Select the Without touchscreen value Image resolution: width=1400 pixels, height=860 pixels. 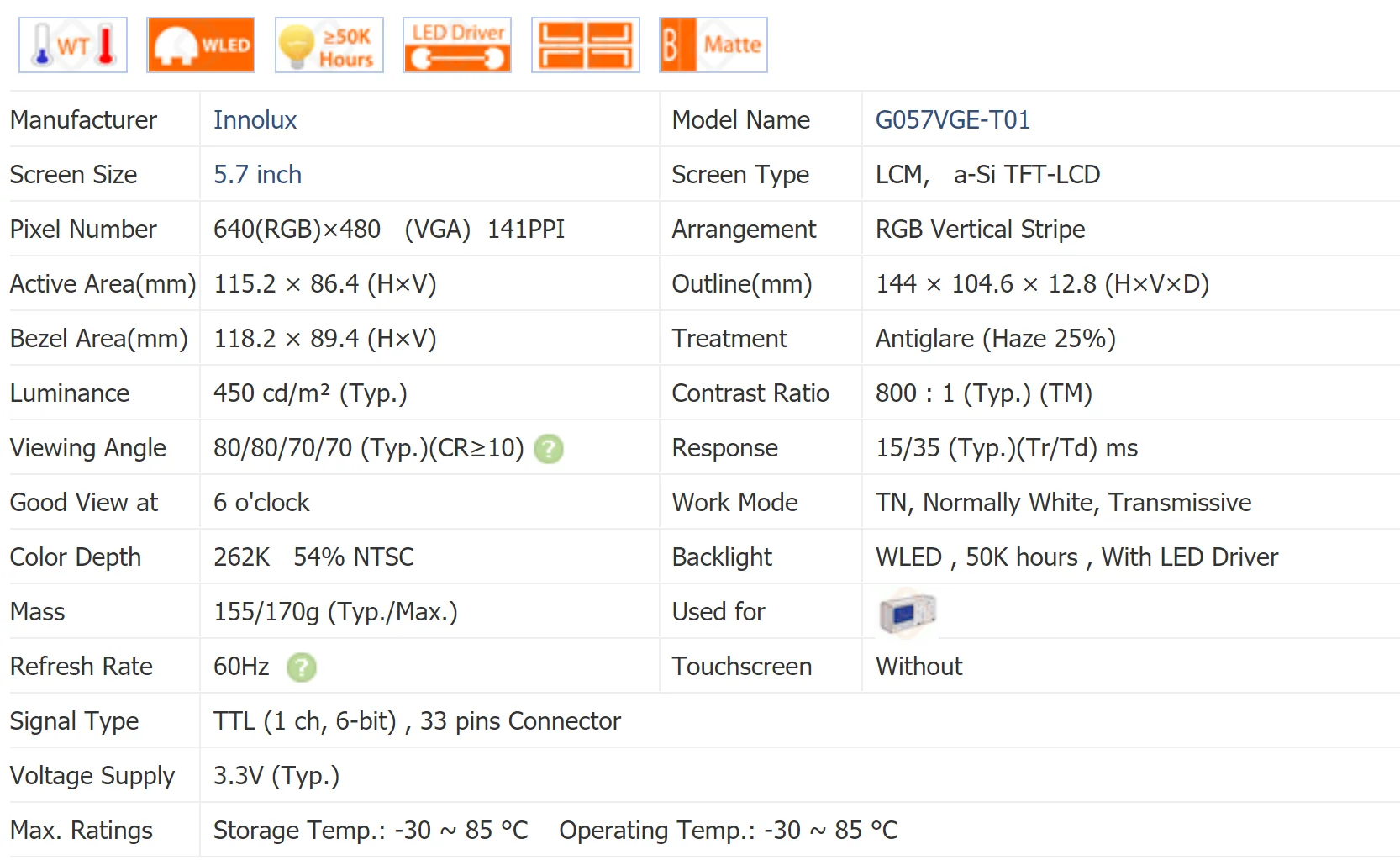[919, 667]
